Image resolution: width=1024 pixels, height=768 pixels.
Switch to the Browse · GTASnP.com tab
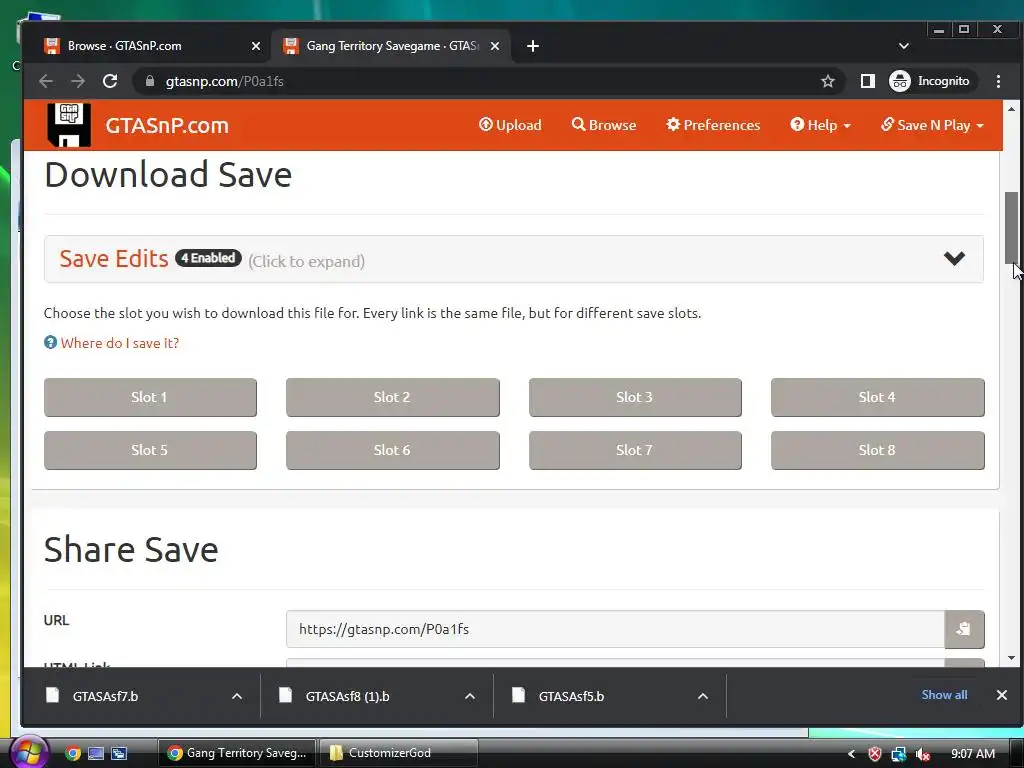(150, 46)
